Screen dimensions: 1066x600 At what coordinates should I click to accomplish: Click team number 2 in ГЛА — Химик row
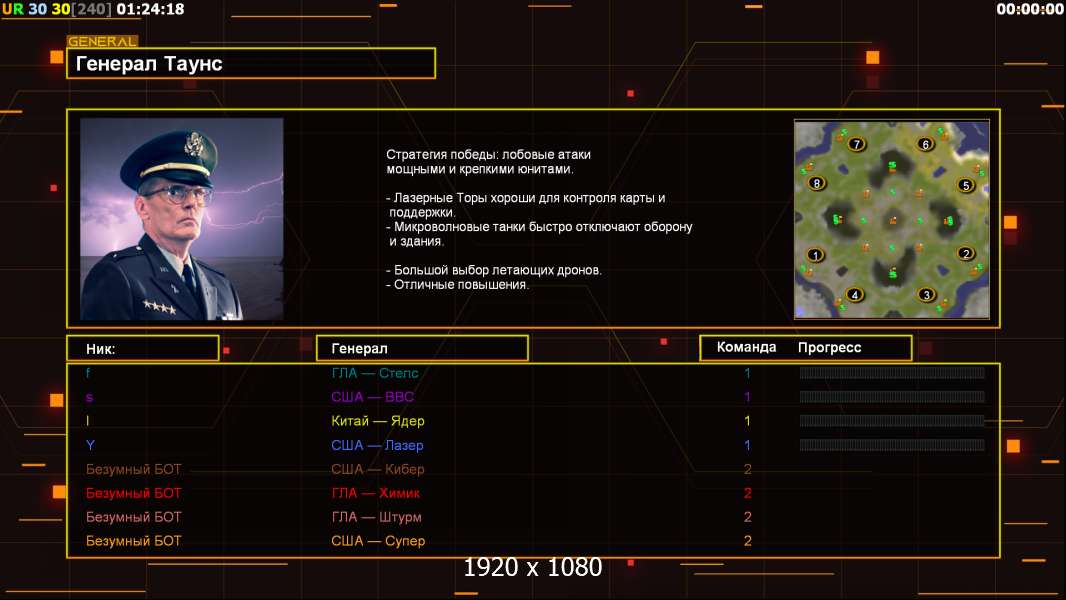pos(748,493)
